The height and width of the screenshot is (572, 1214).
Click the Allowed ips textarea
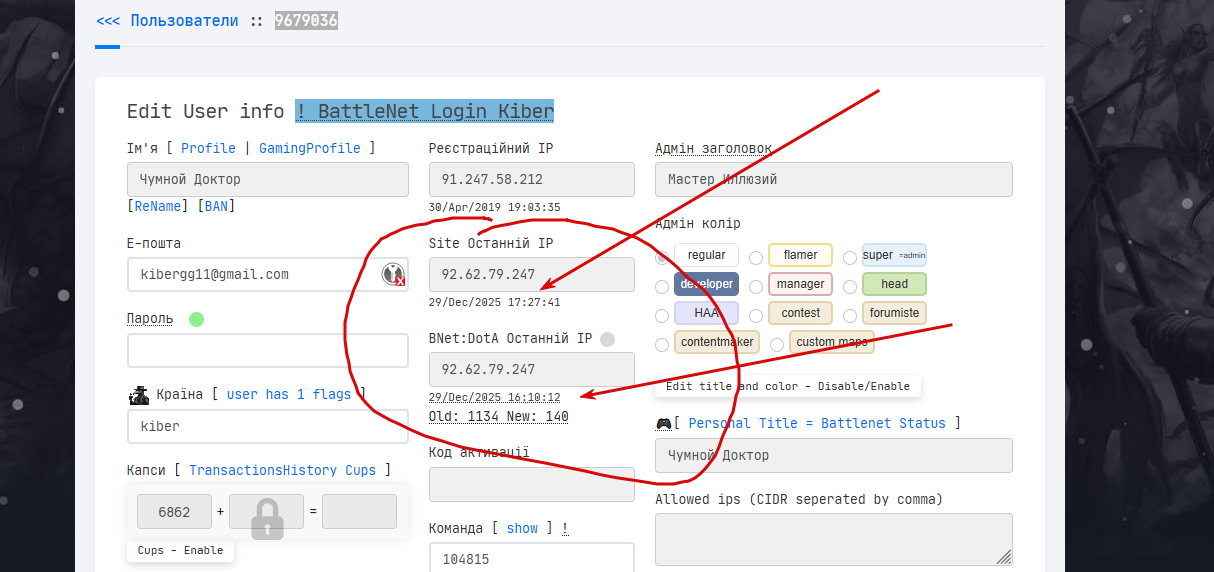[834, 540]
